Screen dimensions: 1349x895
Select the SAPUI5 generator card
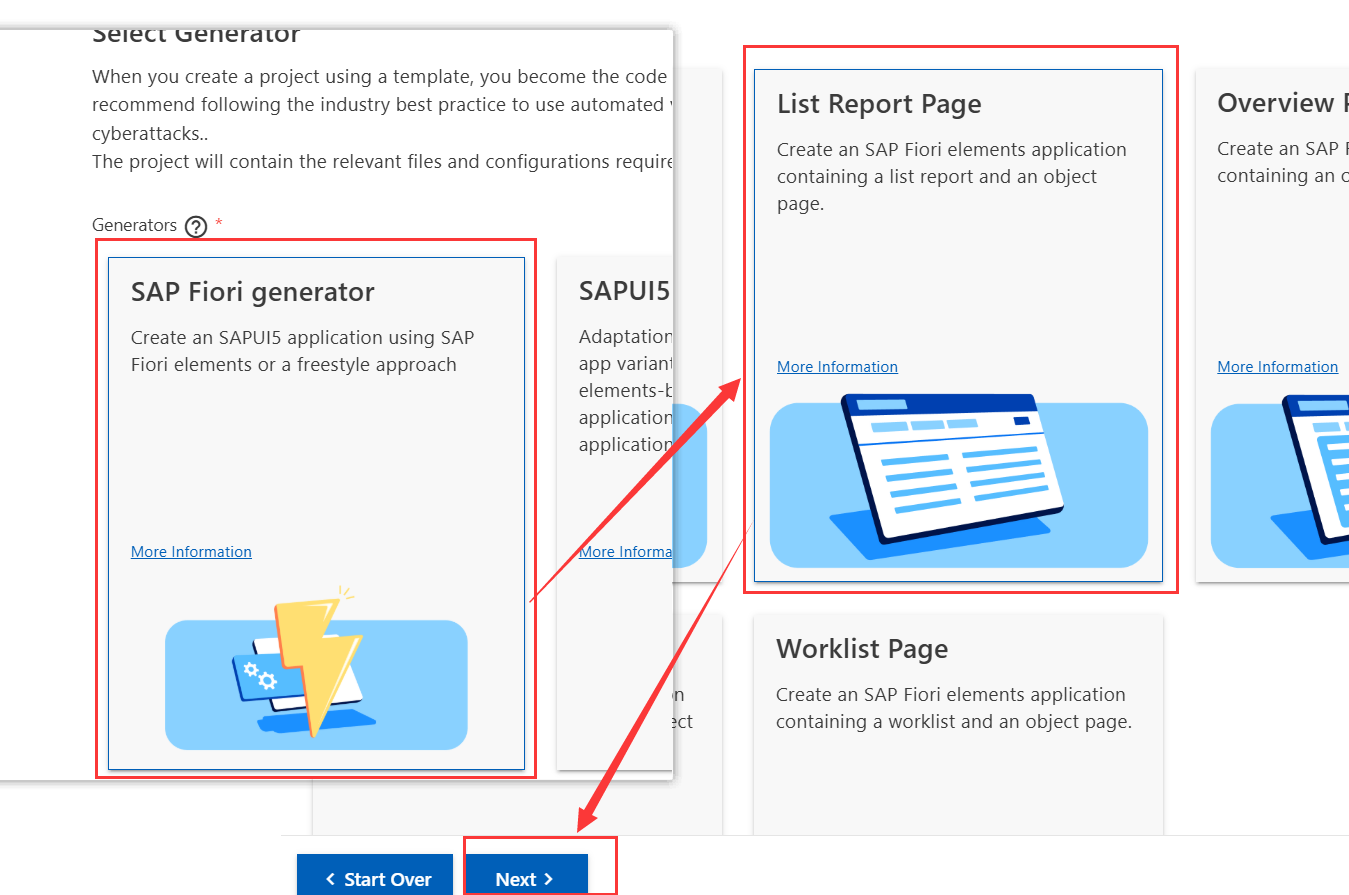614,513
